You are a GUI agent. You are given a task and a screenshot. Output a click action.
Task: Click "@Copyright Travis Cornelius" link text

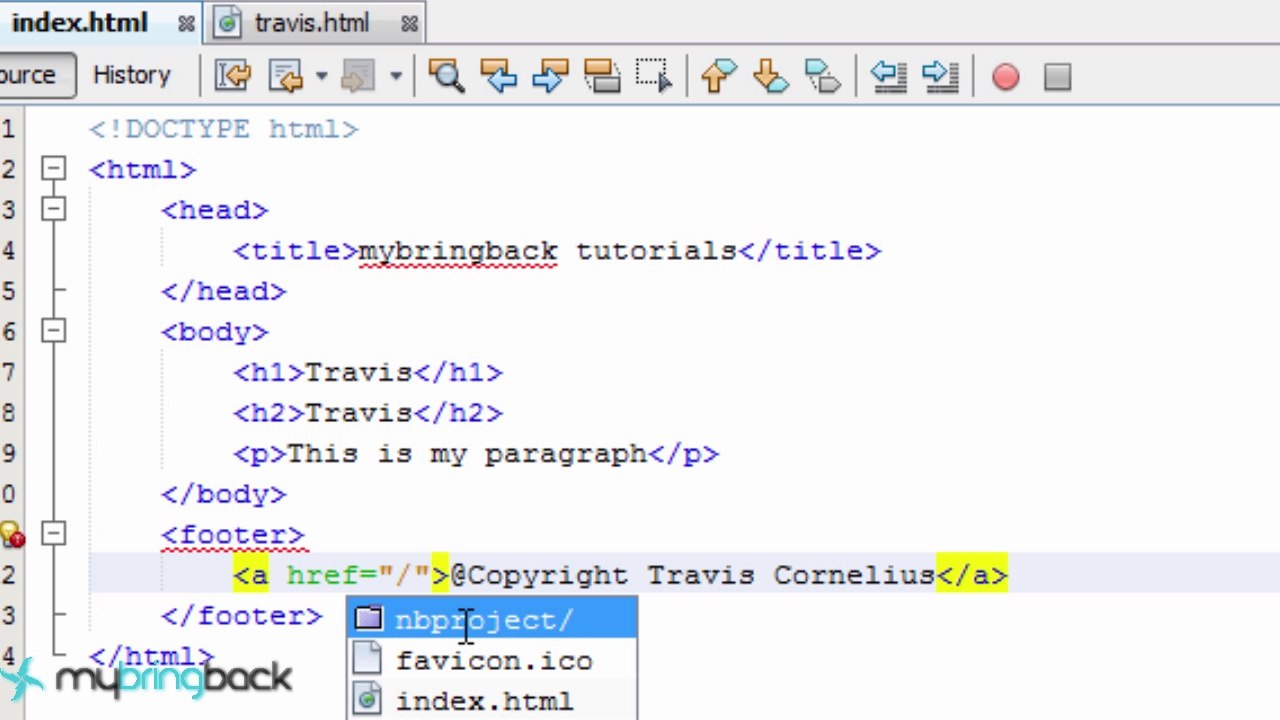[x=692, y=575]
